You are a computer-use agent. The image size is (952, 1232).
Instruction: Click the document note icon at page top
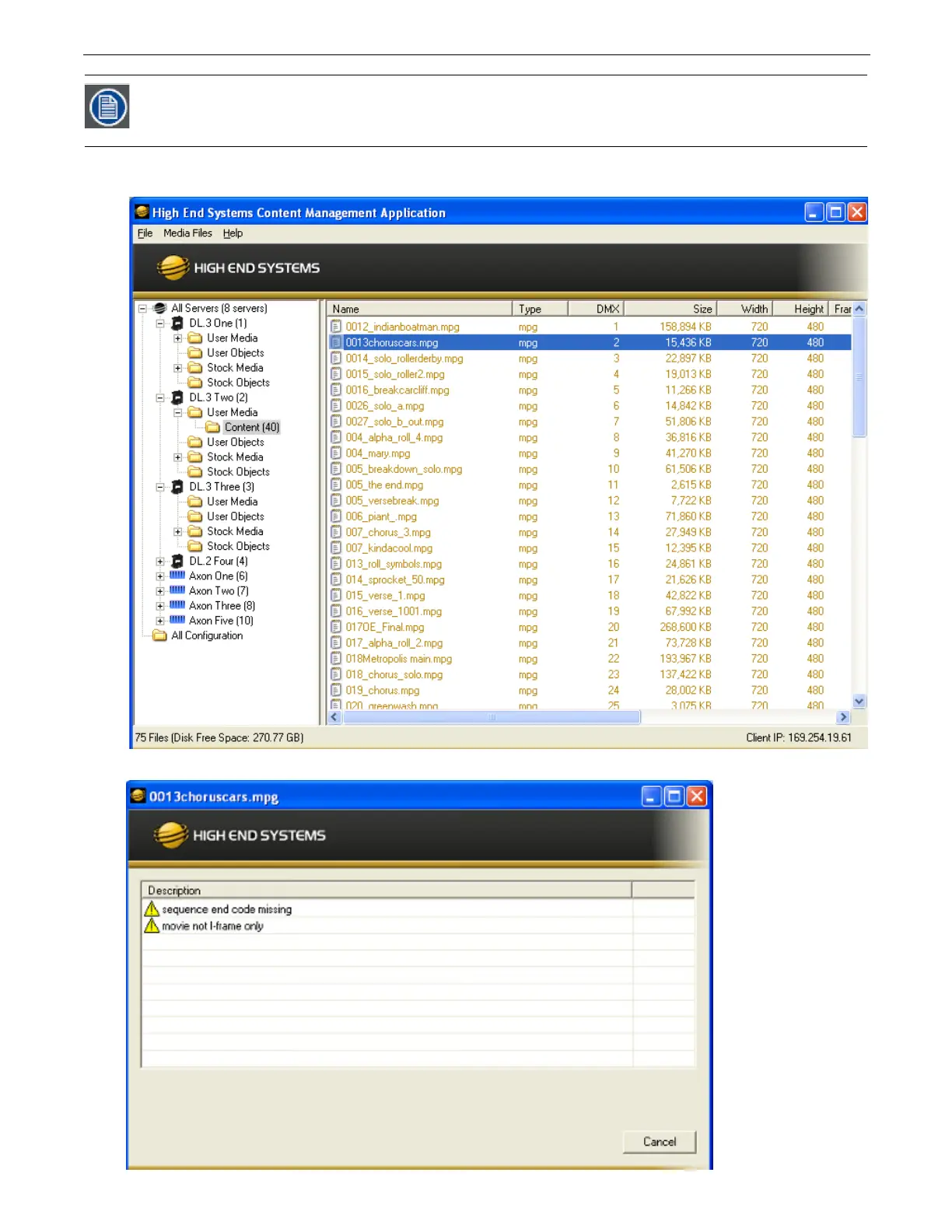tap(107, 107)
